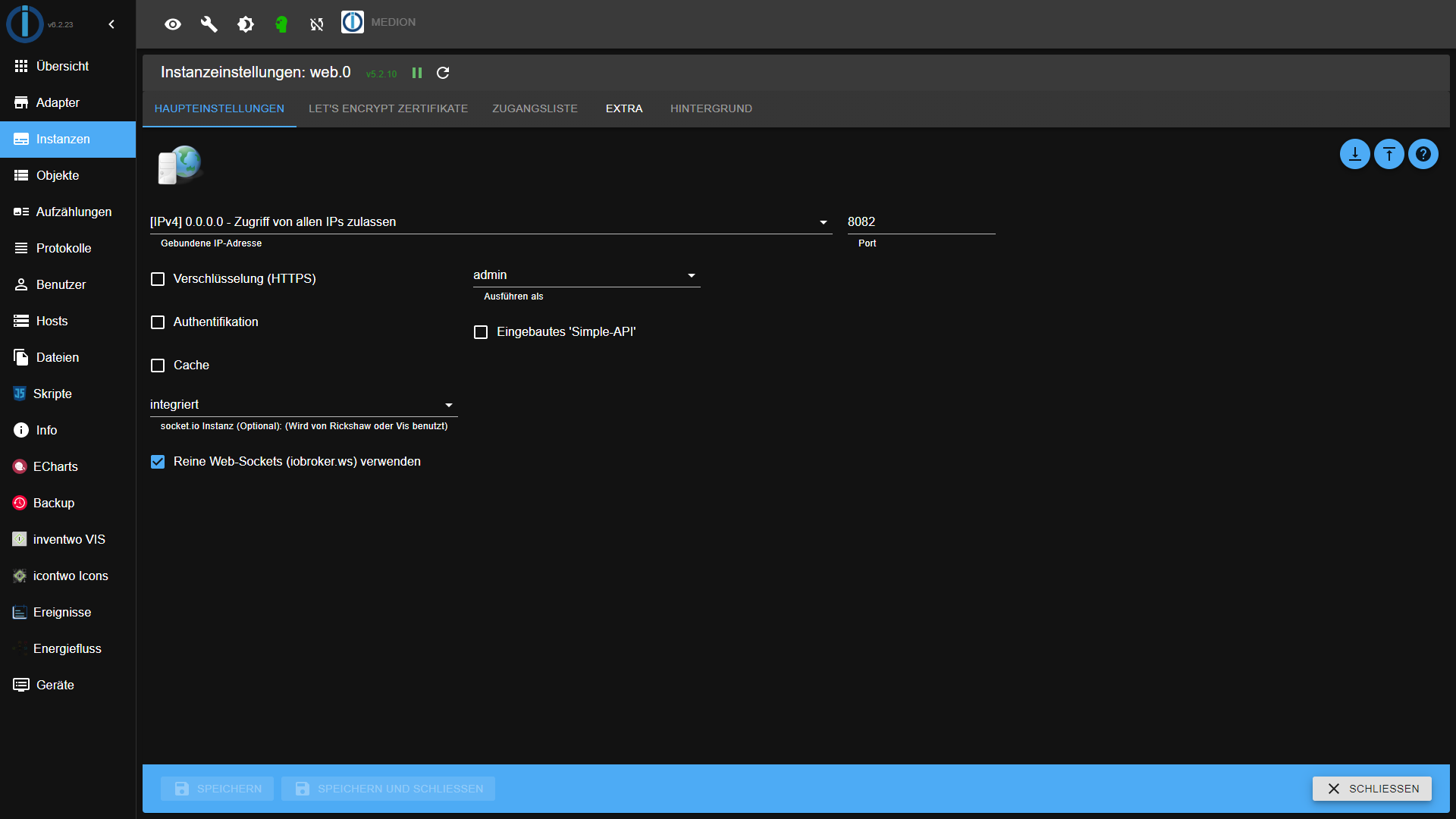Click the eye/monitoring icon in toolbar
Screen dimensions: 1456x819
[x=174, y=22]
